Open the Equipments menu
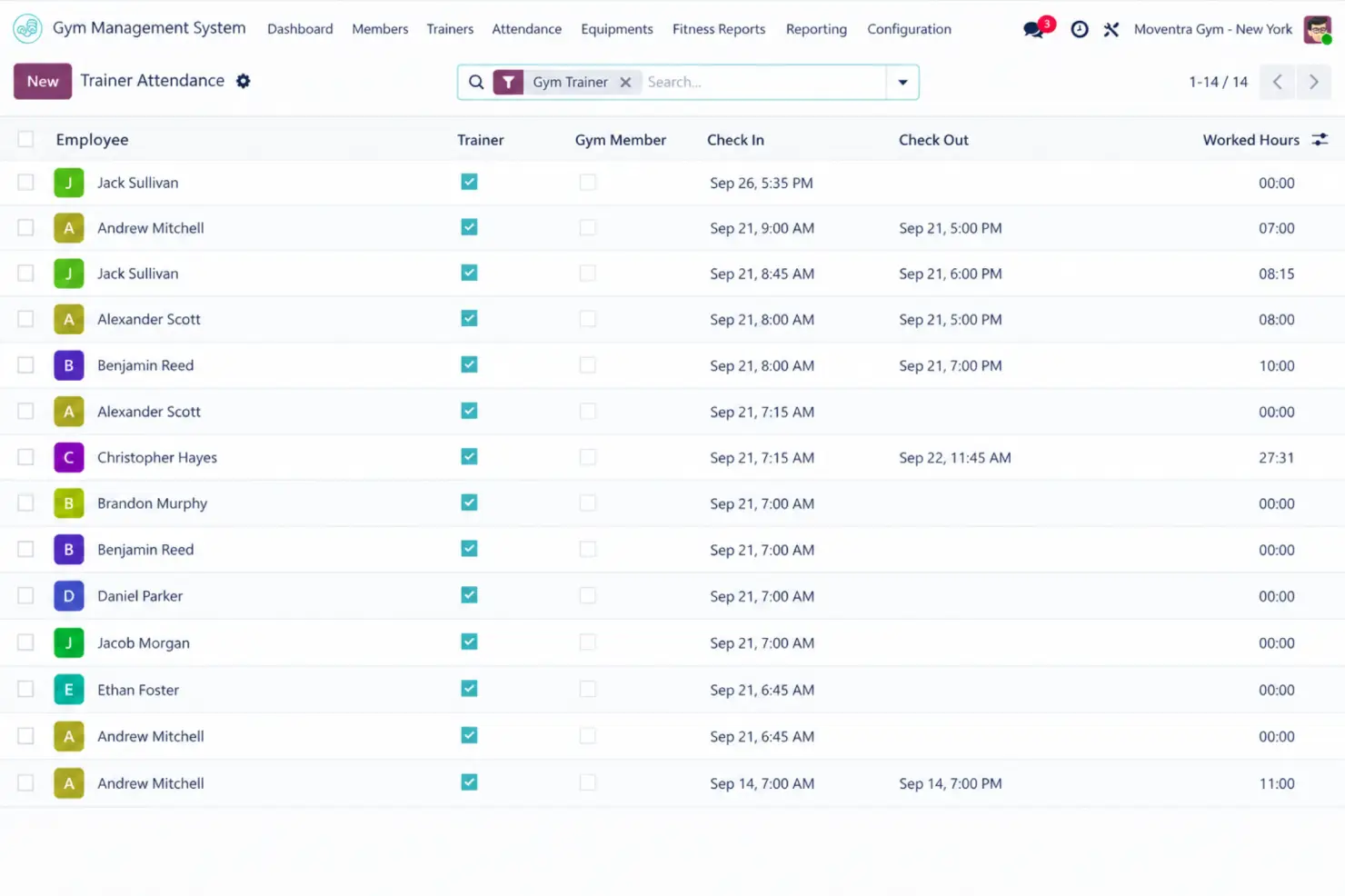This screenshot has height=896, width=1345. point(617,29)
